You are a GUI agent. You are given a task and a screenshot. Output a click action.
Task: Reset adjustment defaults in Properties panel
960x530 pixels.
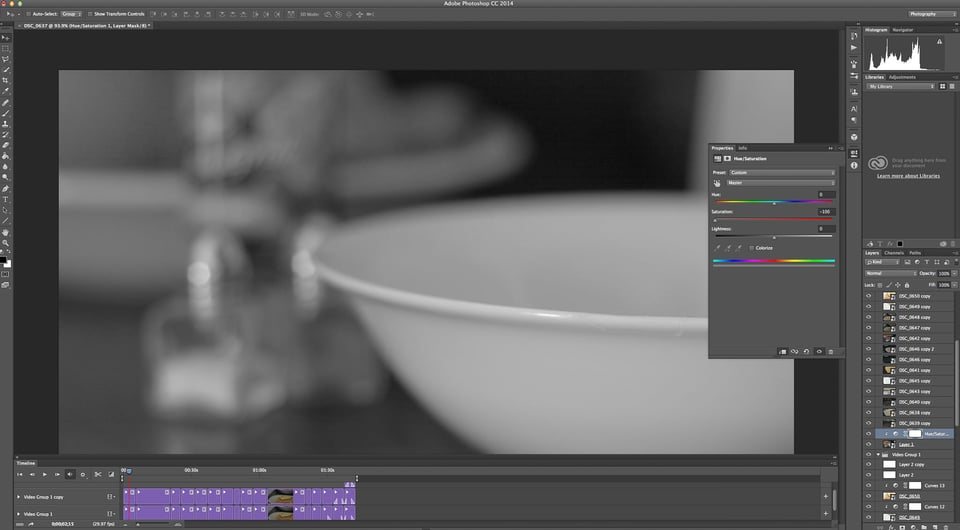pyautogui.click(x=806, y=351)
